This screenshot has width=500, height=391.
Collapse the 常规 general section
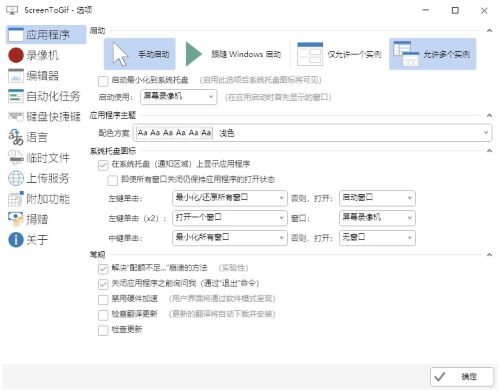tap(489, 255)
